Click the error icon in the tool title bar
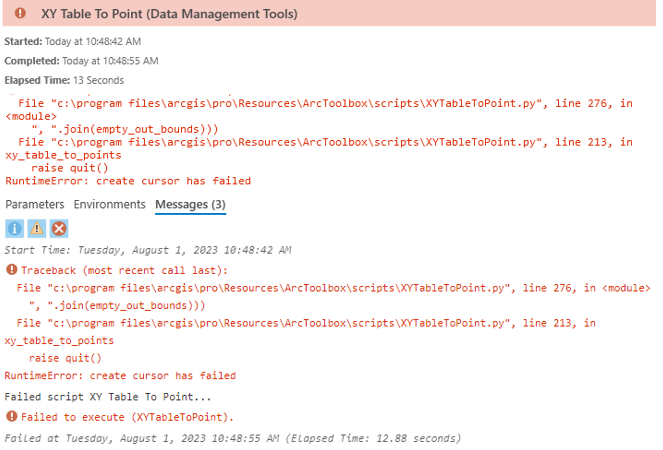 click(x=19, y=14)
